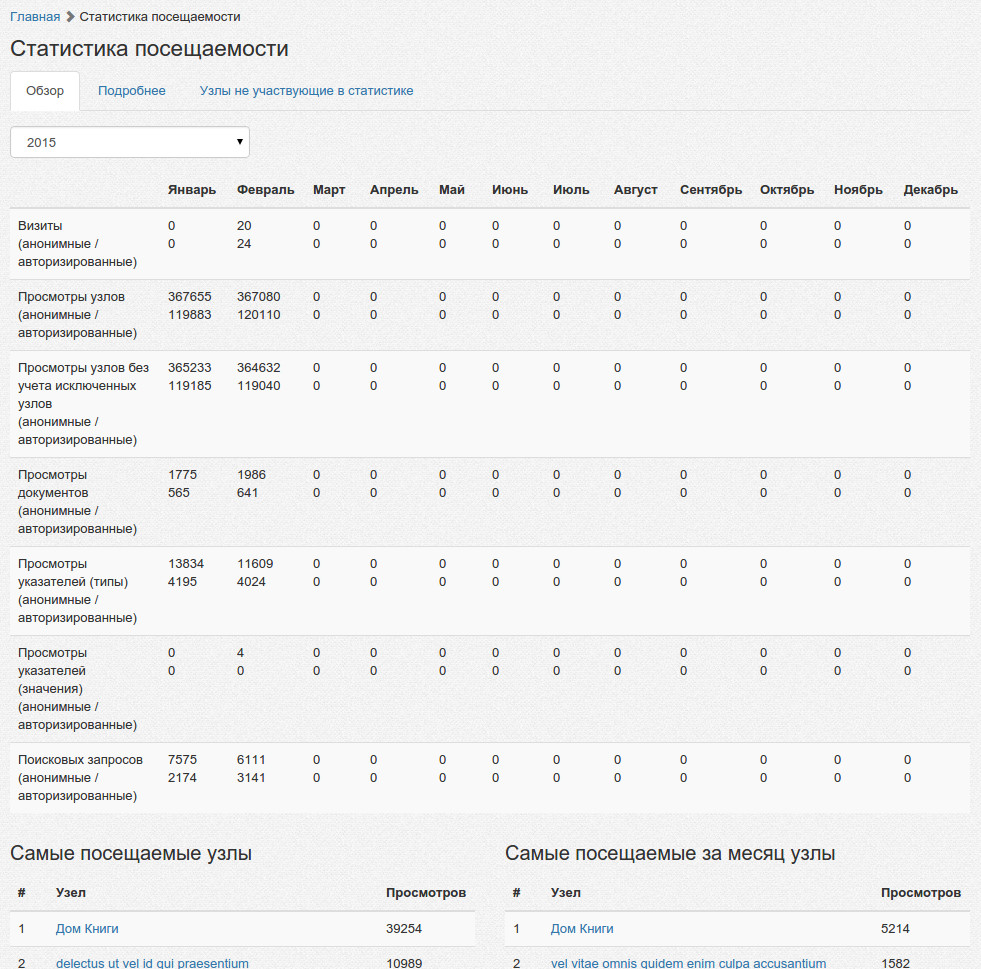Expand the 2015 year dropdown

pos(130,142)
